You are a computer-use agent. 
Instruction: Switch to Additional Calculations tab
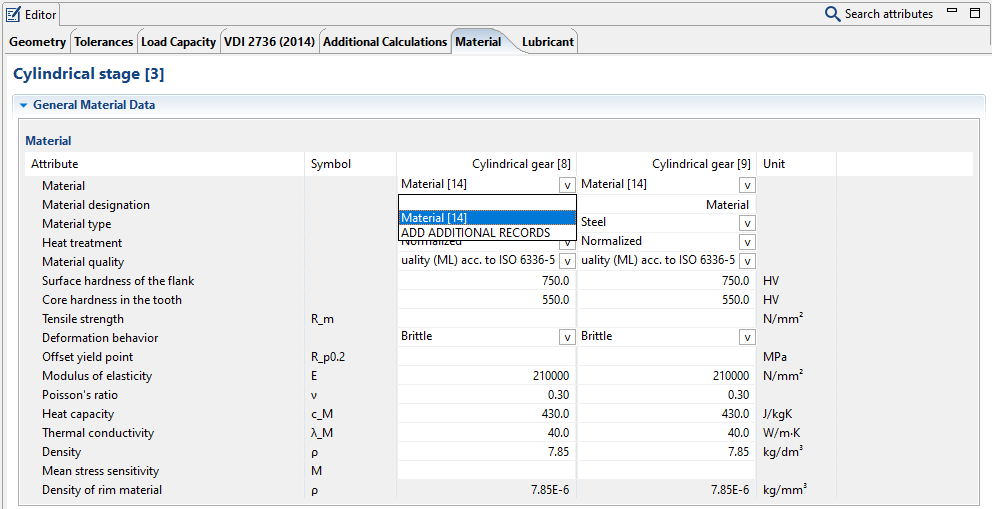coord(385,42)
